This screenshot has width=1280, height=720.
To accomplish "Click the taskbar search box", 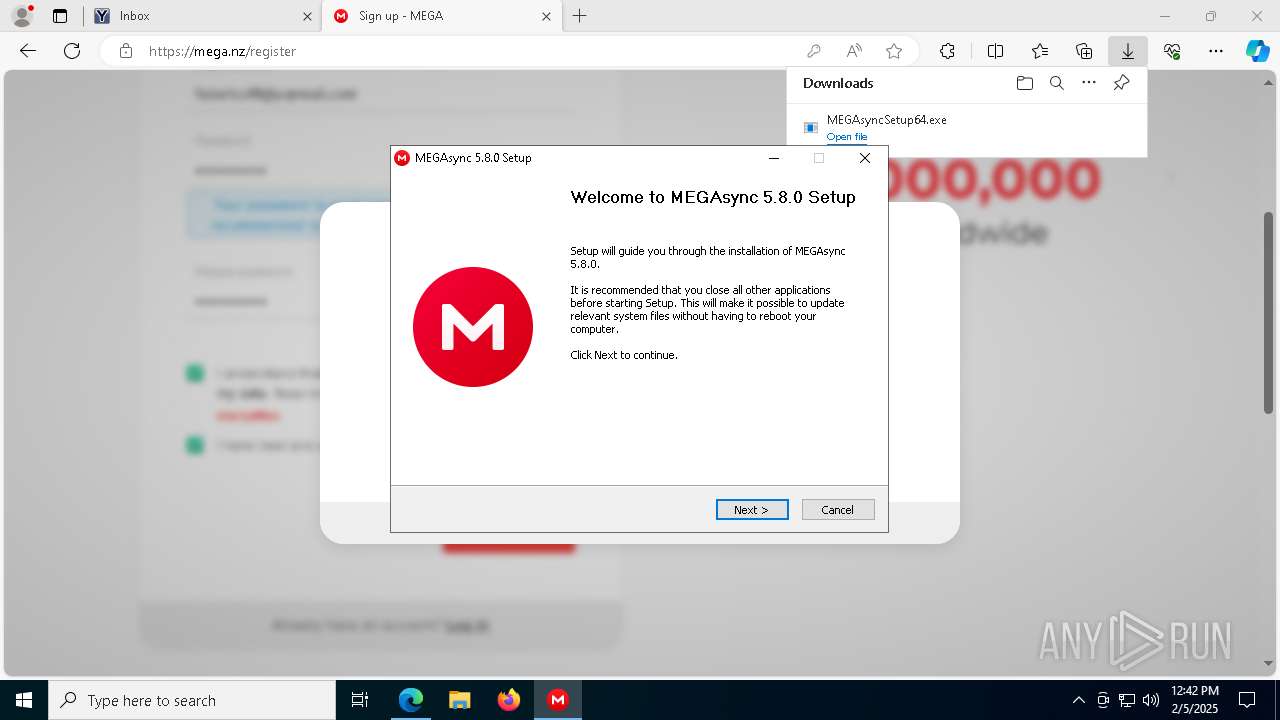I will [192, 700].
